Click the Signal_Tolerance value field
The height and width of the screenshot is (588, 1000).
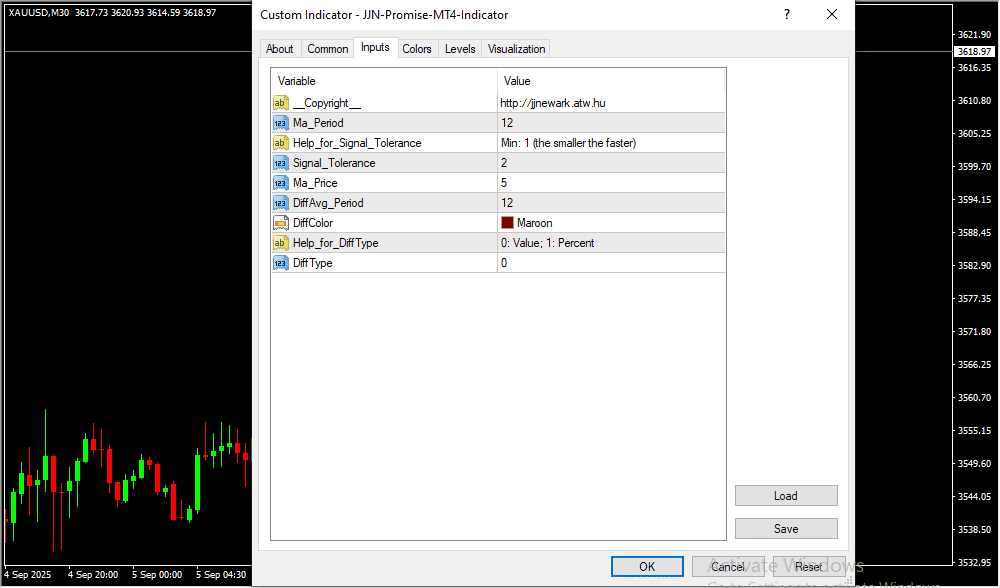click(610, 163)
